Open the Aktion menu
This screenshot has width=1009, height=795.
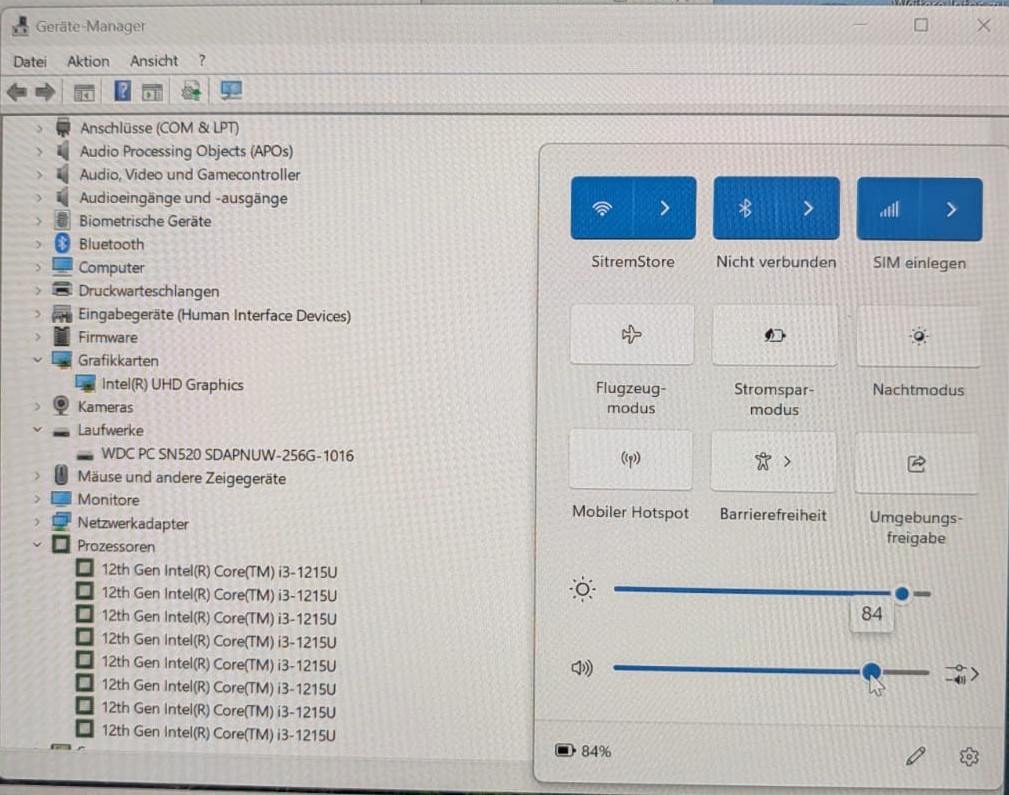pyautogui.click(x=88, y=61)
